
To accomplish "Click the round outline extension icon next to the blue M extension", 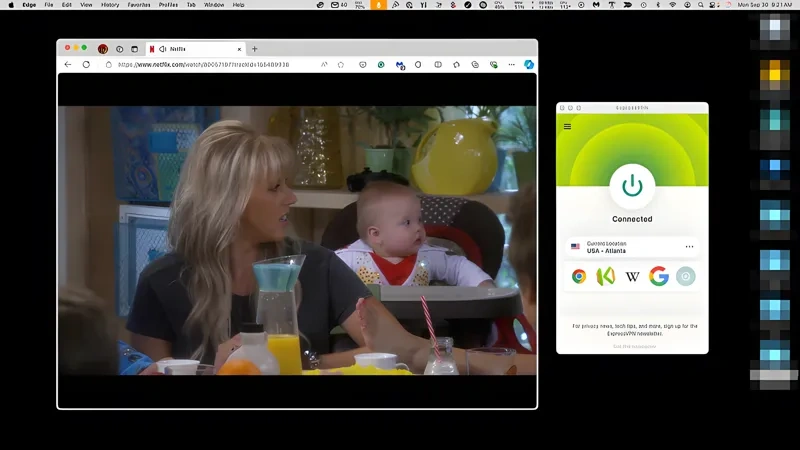I will 418,65.
